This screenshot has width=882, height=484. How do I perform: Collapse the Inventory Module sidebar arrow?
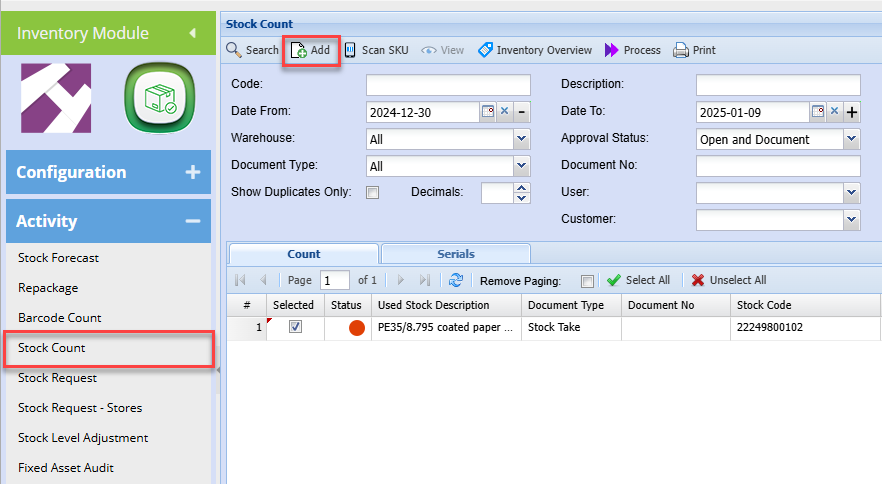(x=192, y=33)
